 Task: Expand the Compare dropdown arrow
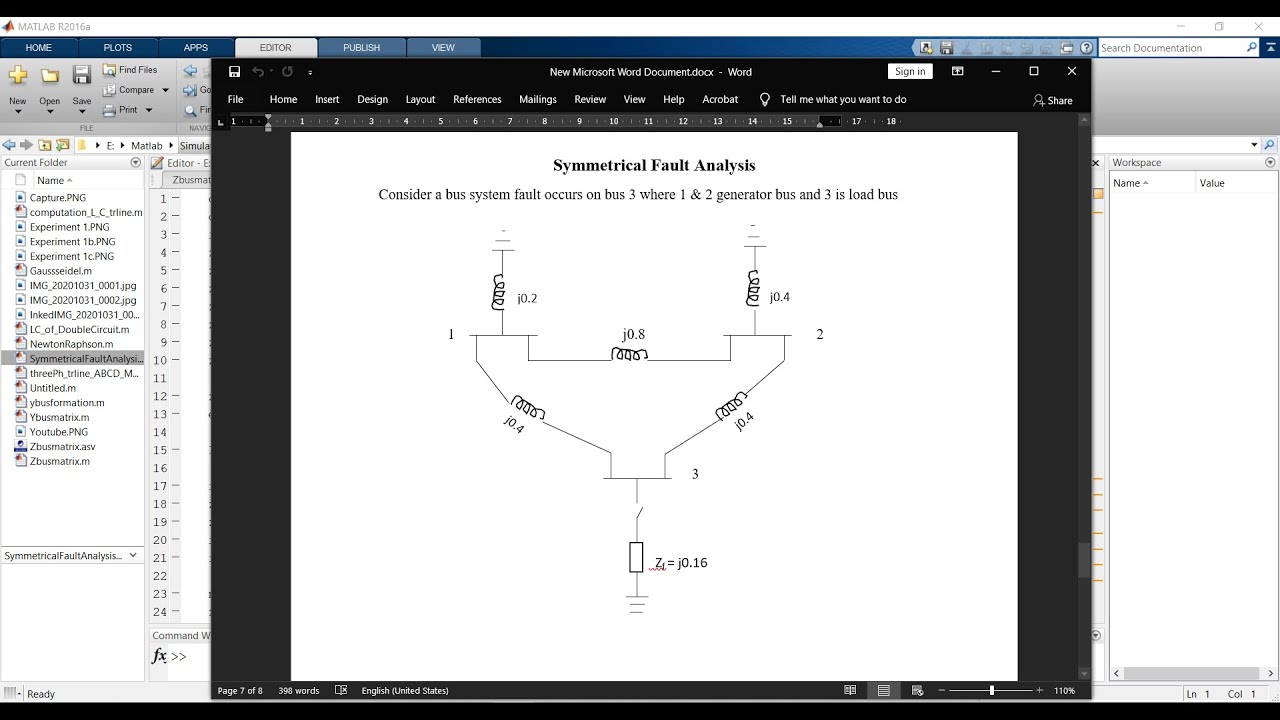(x=165, y=90)
